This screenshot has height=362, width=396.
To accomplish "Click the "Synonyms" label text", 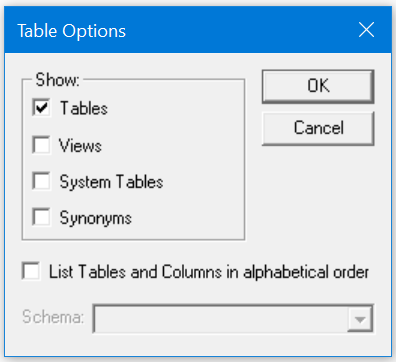I will (96, 218).
